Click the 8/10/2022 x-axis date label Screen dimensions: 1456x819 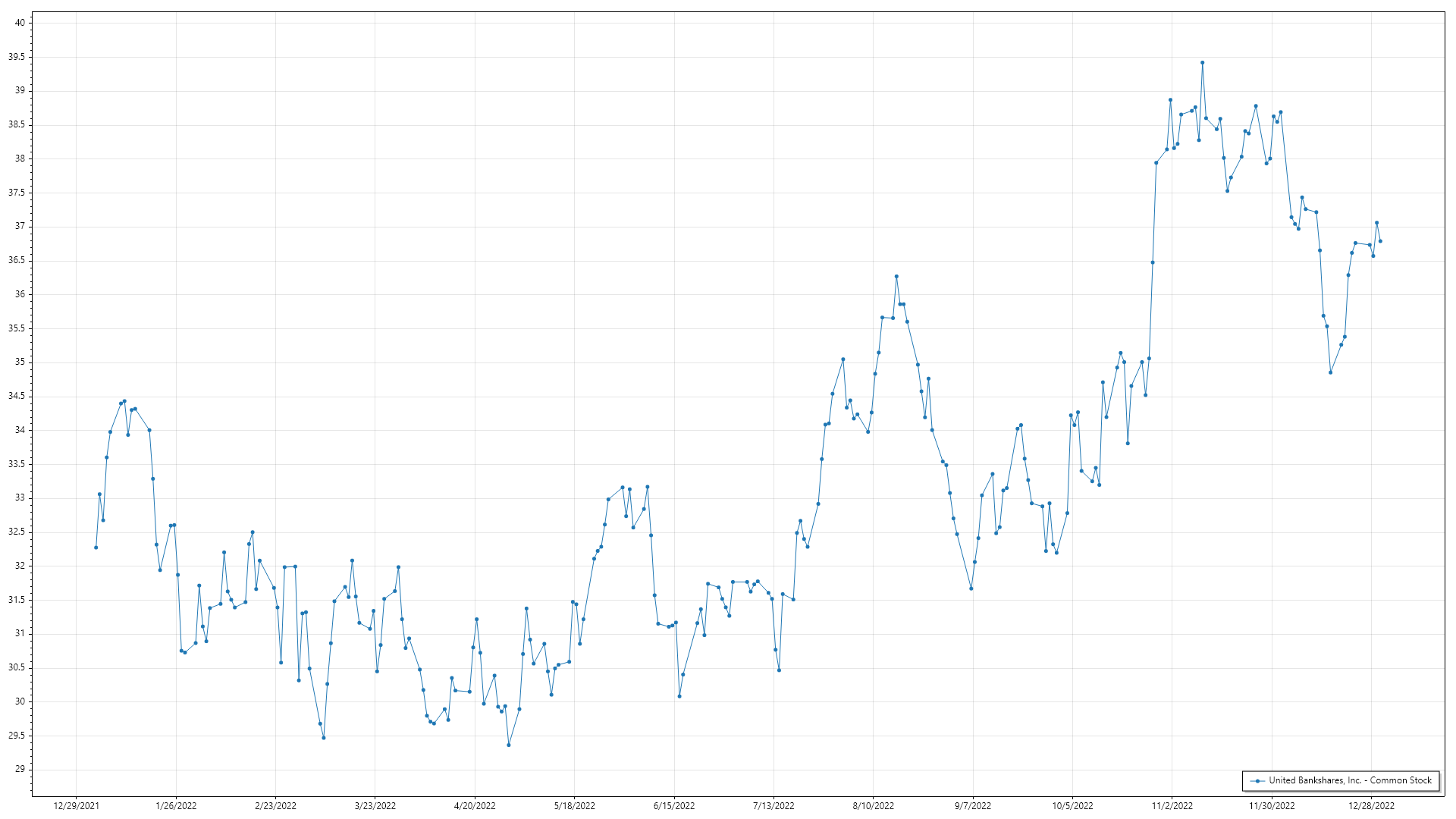point(874,805)
